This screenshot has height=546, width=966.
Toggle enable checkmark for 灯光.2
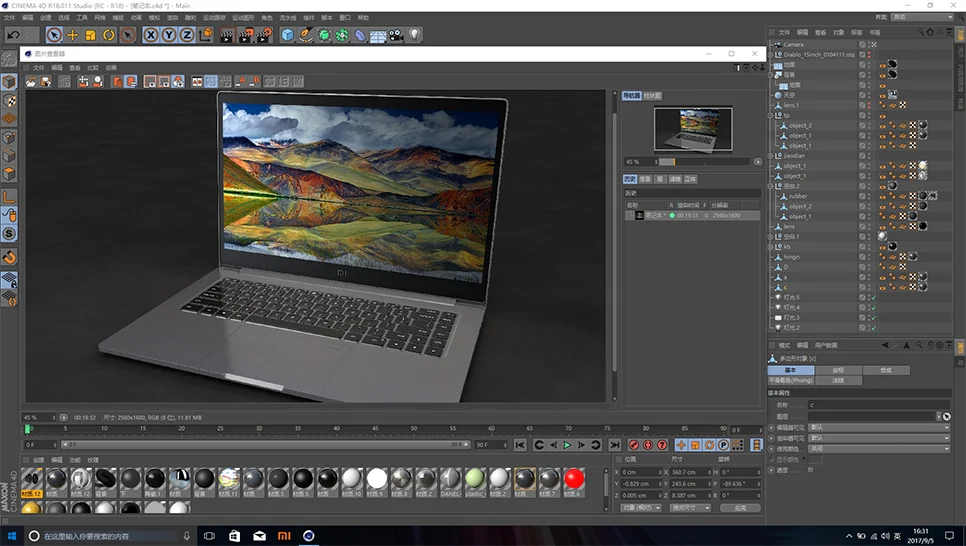pyautogui.click(x=873, y=328)
